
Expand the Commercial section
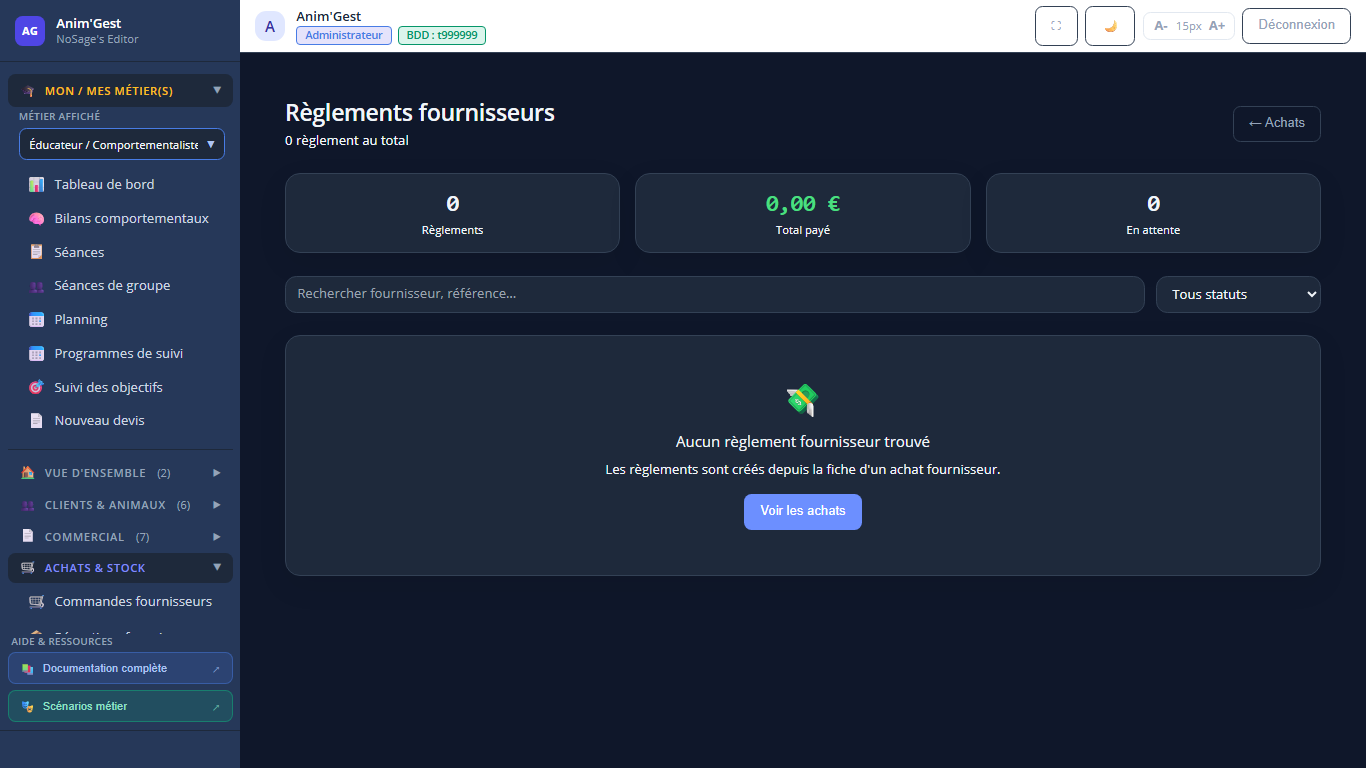click(x=120, y=537)
